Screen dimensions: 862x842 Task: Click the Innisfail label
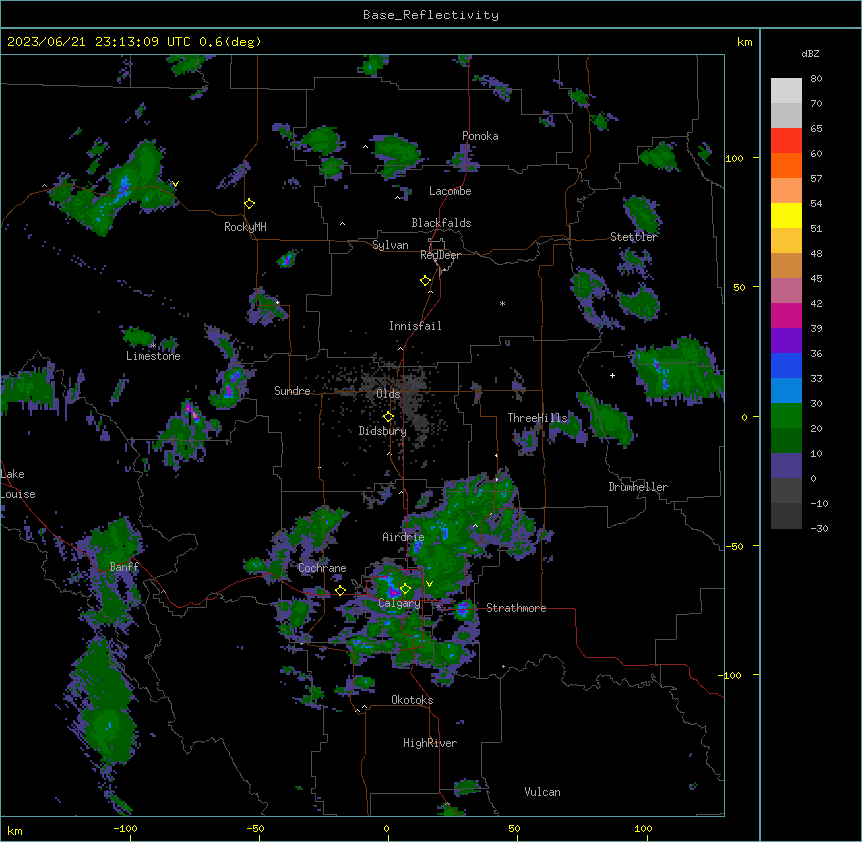tap(415, 326)
